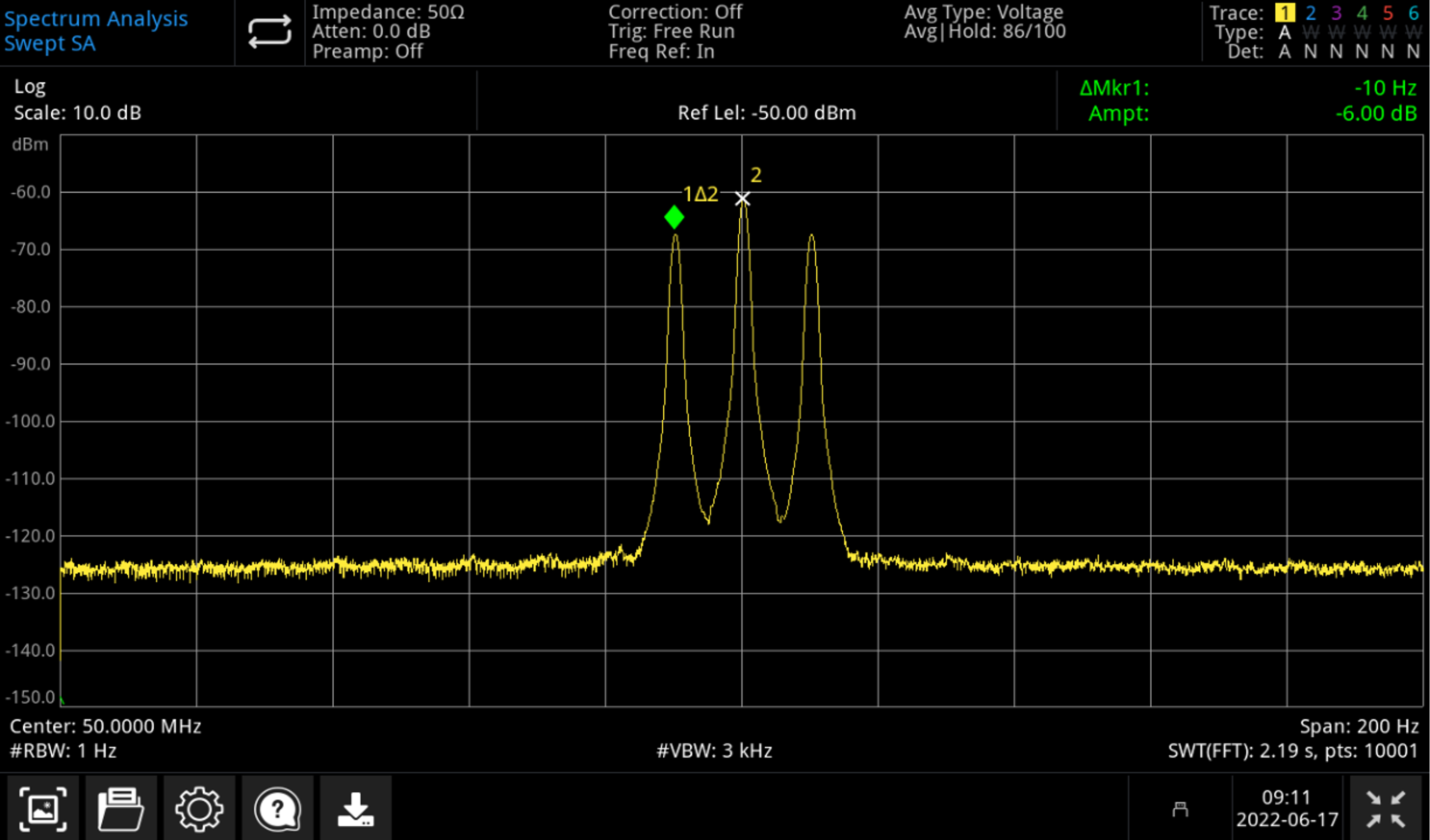Click the save/export download icon
The width and height of the screenshot is (1430, 840).
click(x=355, y=808)
